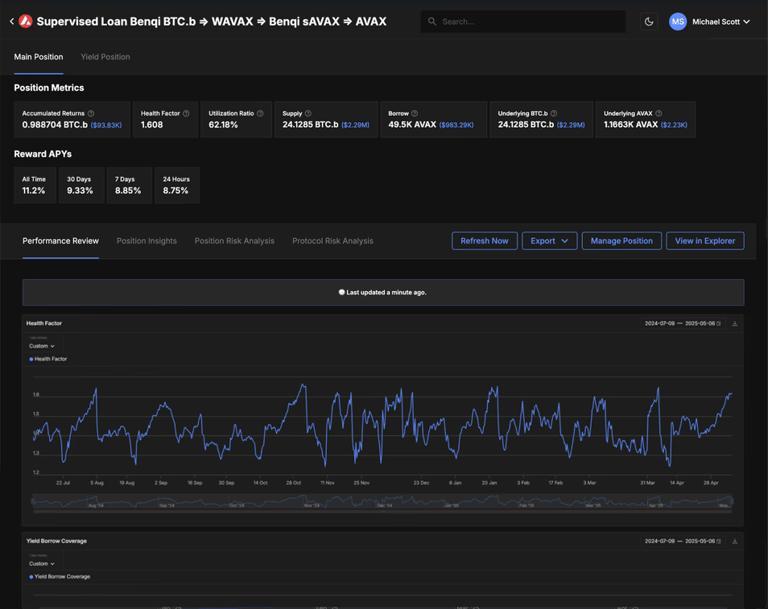Open the Michael Scott account menu
The height and width of the screenshot is (609, 768).
pyautogui.click(x=710, y=21)
